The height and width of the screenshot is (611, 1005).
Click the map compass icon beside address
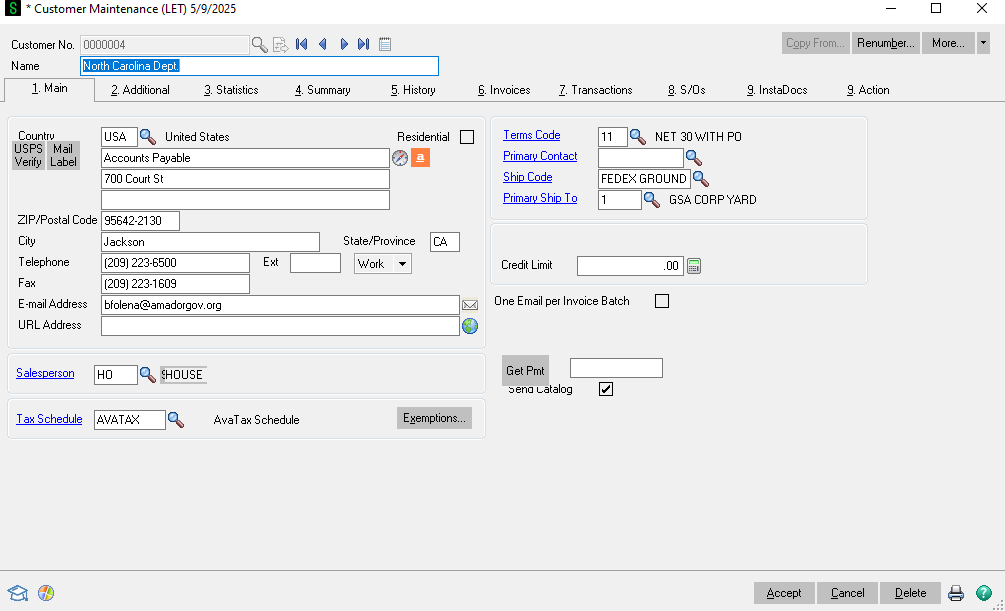click(x=400, y=158)
